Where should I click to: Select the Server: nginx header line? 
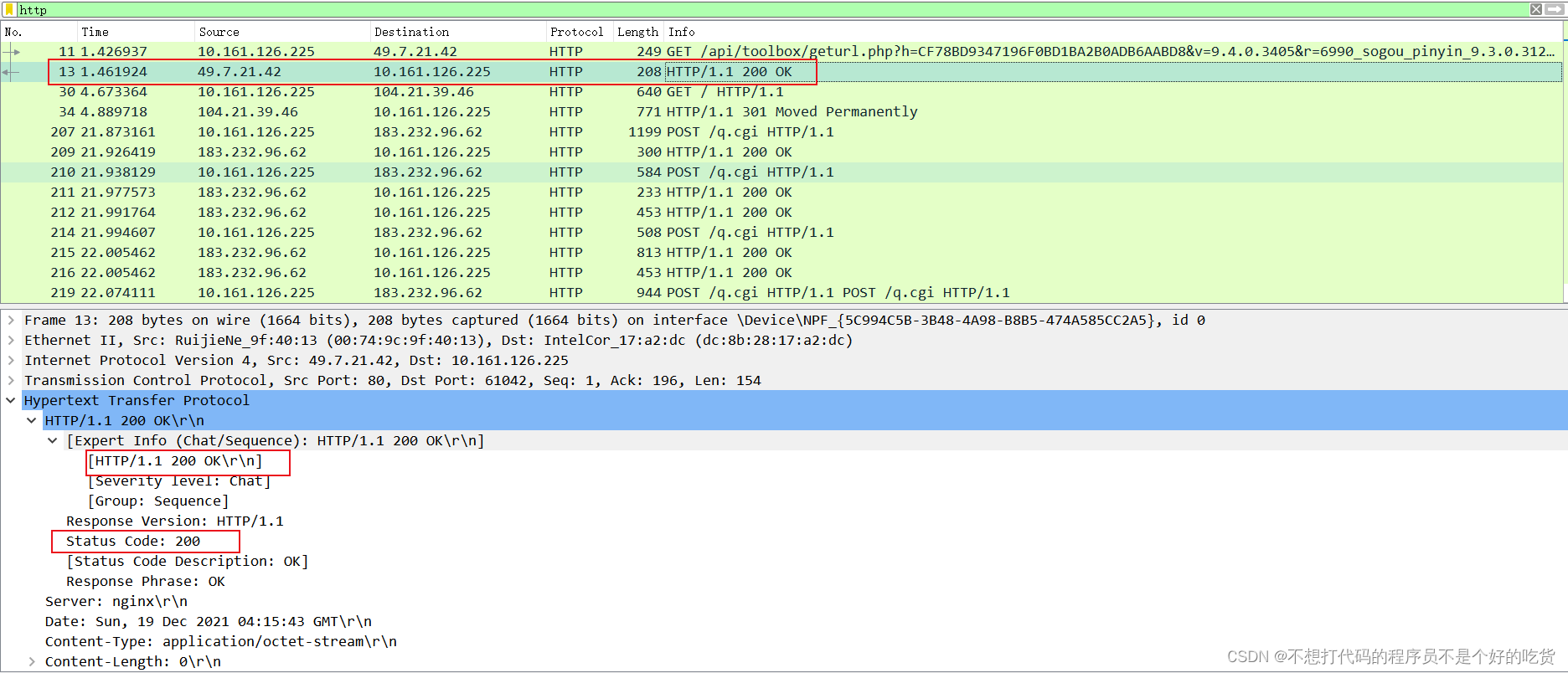(116, 602)
